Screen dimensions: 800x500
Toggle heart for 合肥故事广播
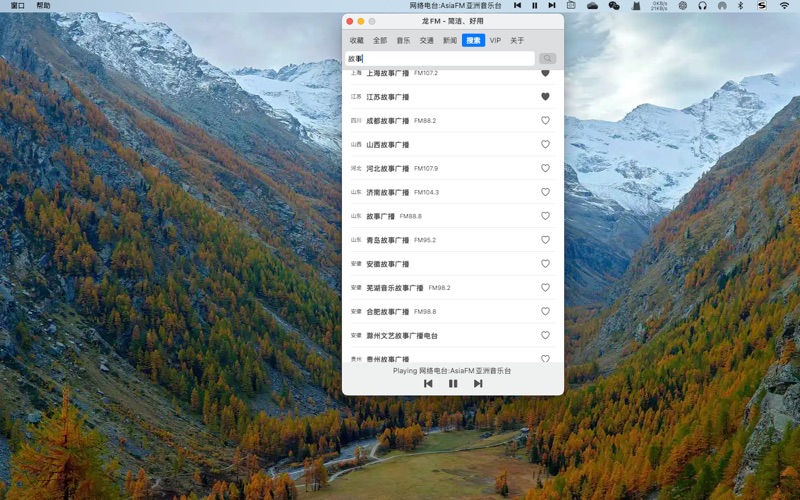[545, 311]
